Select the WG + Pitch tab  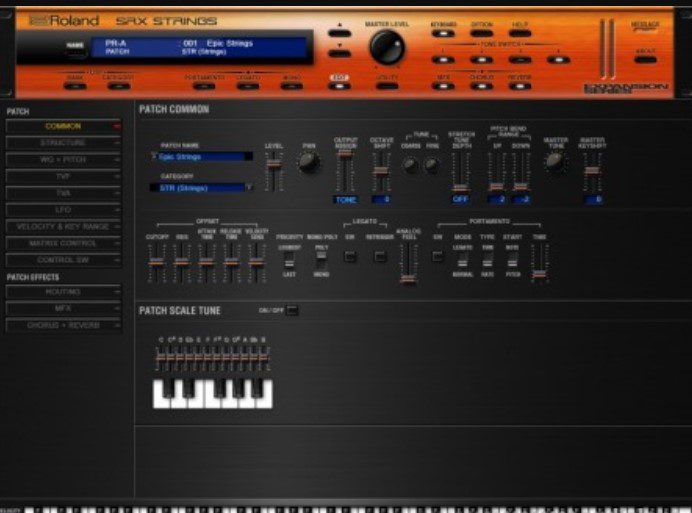pos(63,160)
